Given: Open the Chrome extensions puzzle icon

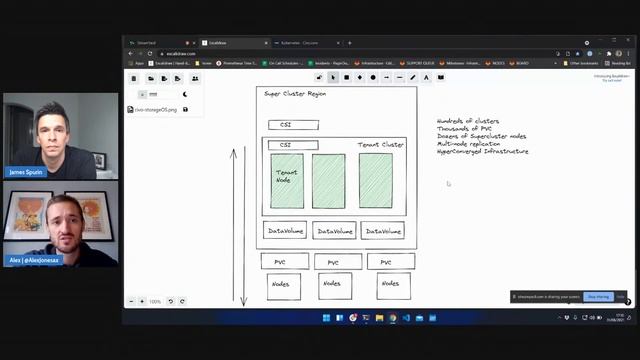Looking at the screenshot, I should [x=609, y=53].
